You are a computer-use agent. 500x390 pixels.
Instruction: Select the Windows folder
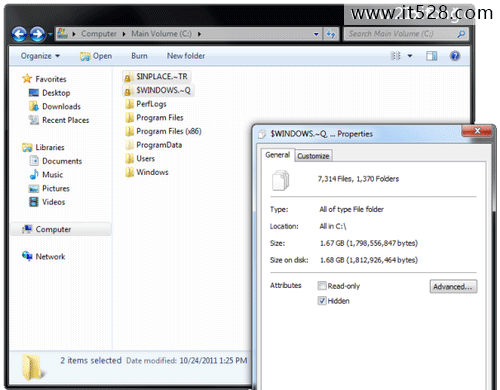(152, 172)
